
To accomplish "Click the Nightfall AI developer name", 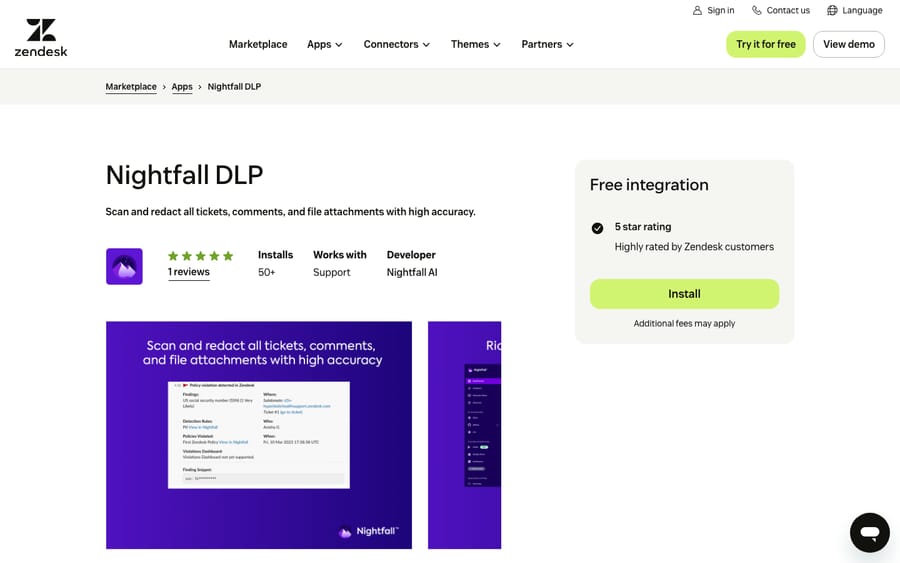I will click(412, 273).
